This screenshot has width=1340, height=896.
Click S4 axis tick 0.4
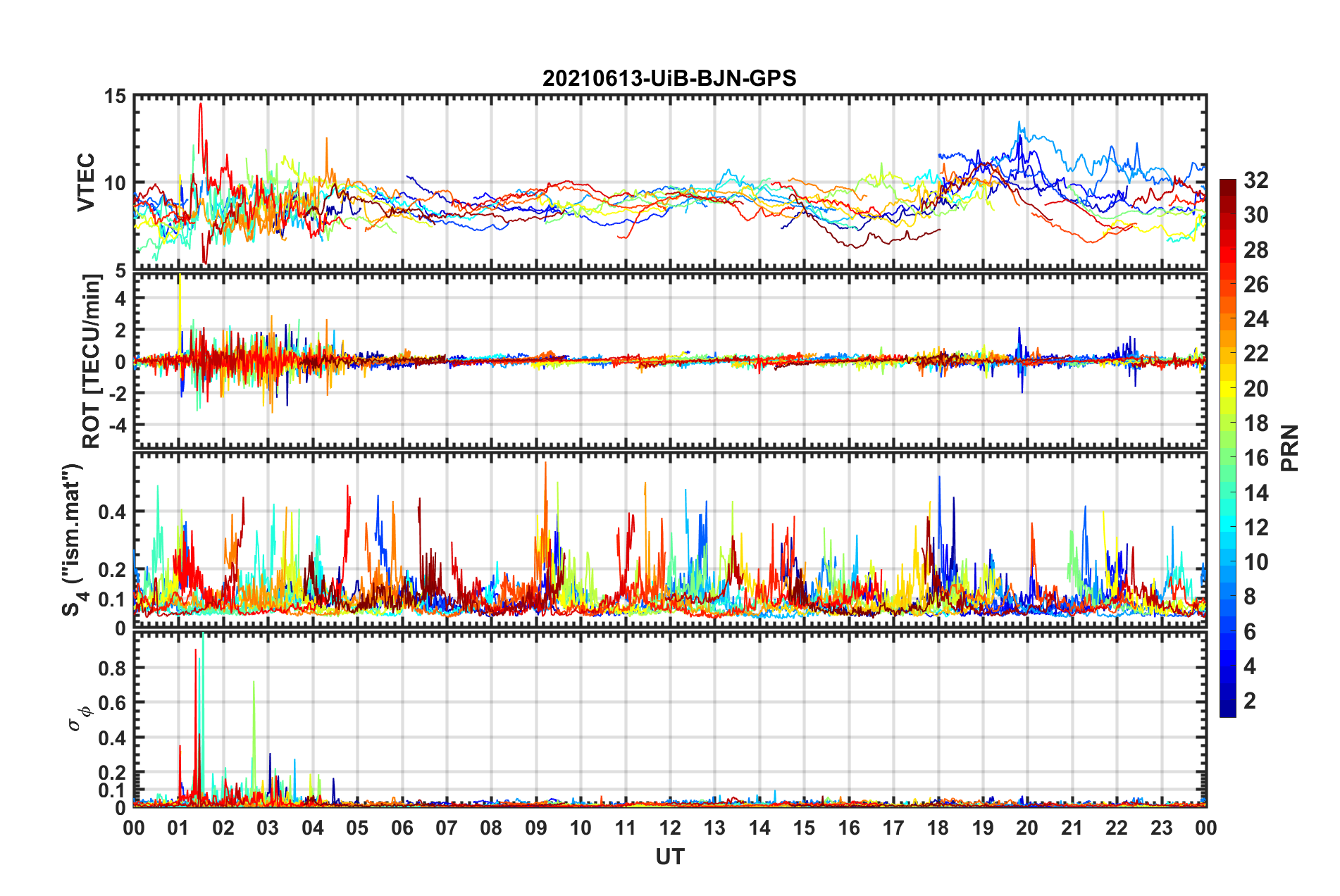(113, 512)
